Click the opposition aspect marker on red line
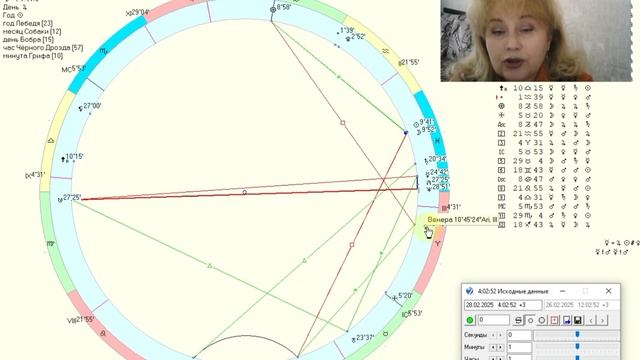This screenshot has height=360, width=640. pyautogui.click(x=244, y=192)
